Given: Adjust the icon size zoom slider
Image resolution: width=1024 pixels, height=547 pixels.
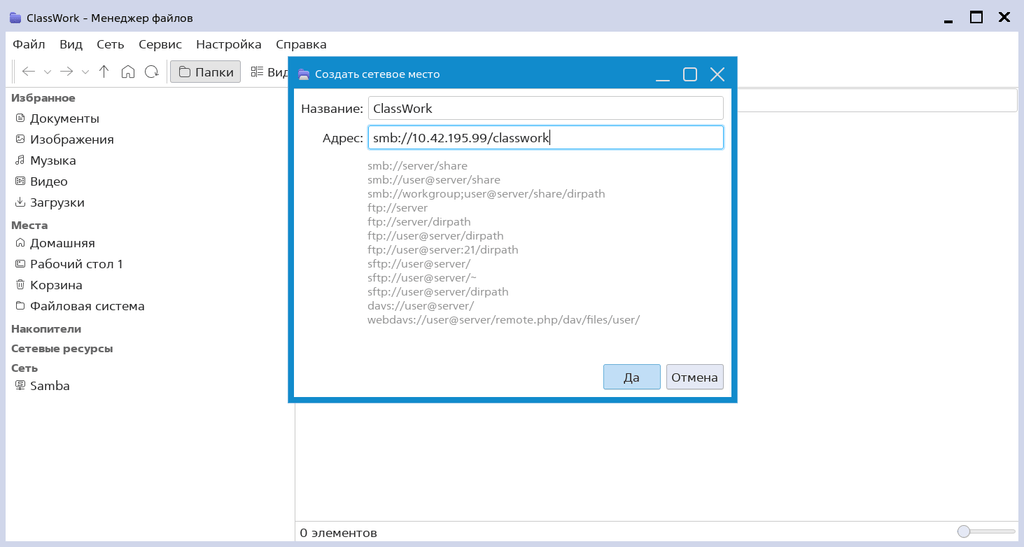Looking at the screenshot, I should 987,532.
